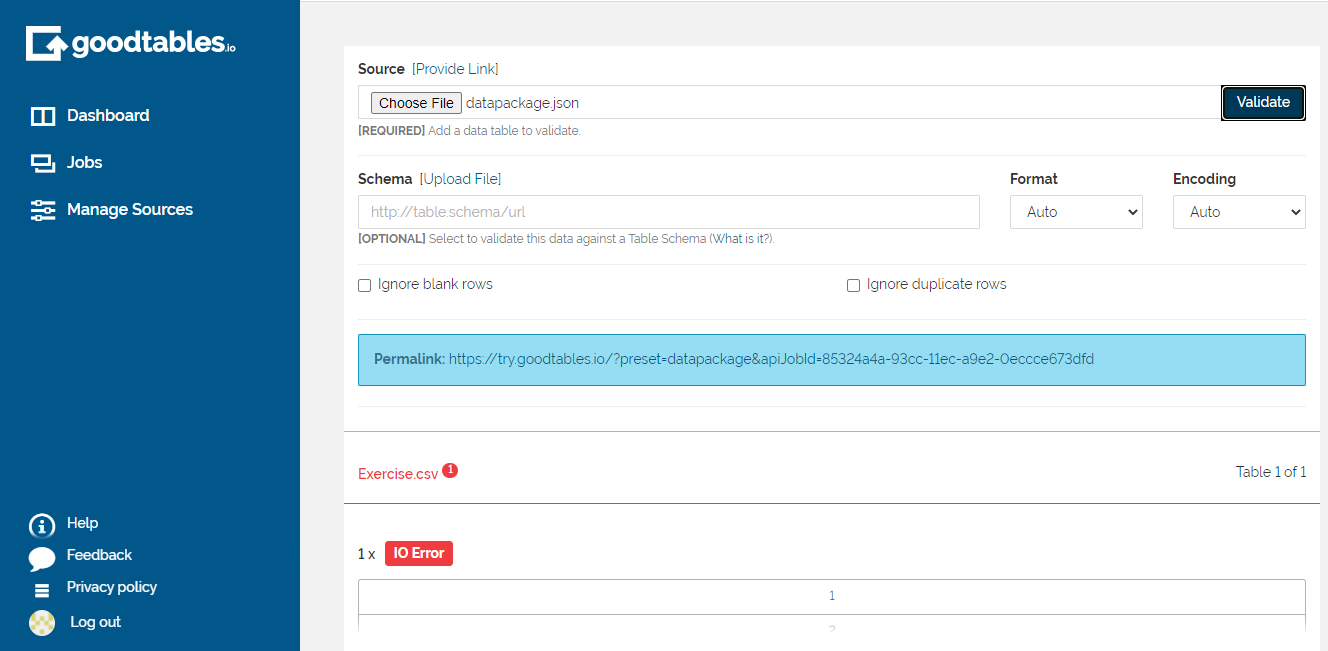Click the IO Error label
The height and width of the screenshot is (651, 1328).
pyautogui.click(x=419, y=553)
